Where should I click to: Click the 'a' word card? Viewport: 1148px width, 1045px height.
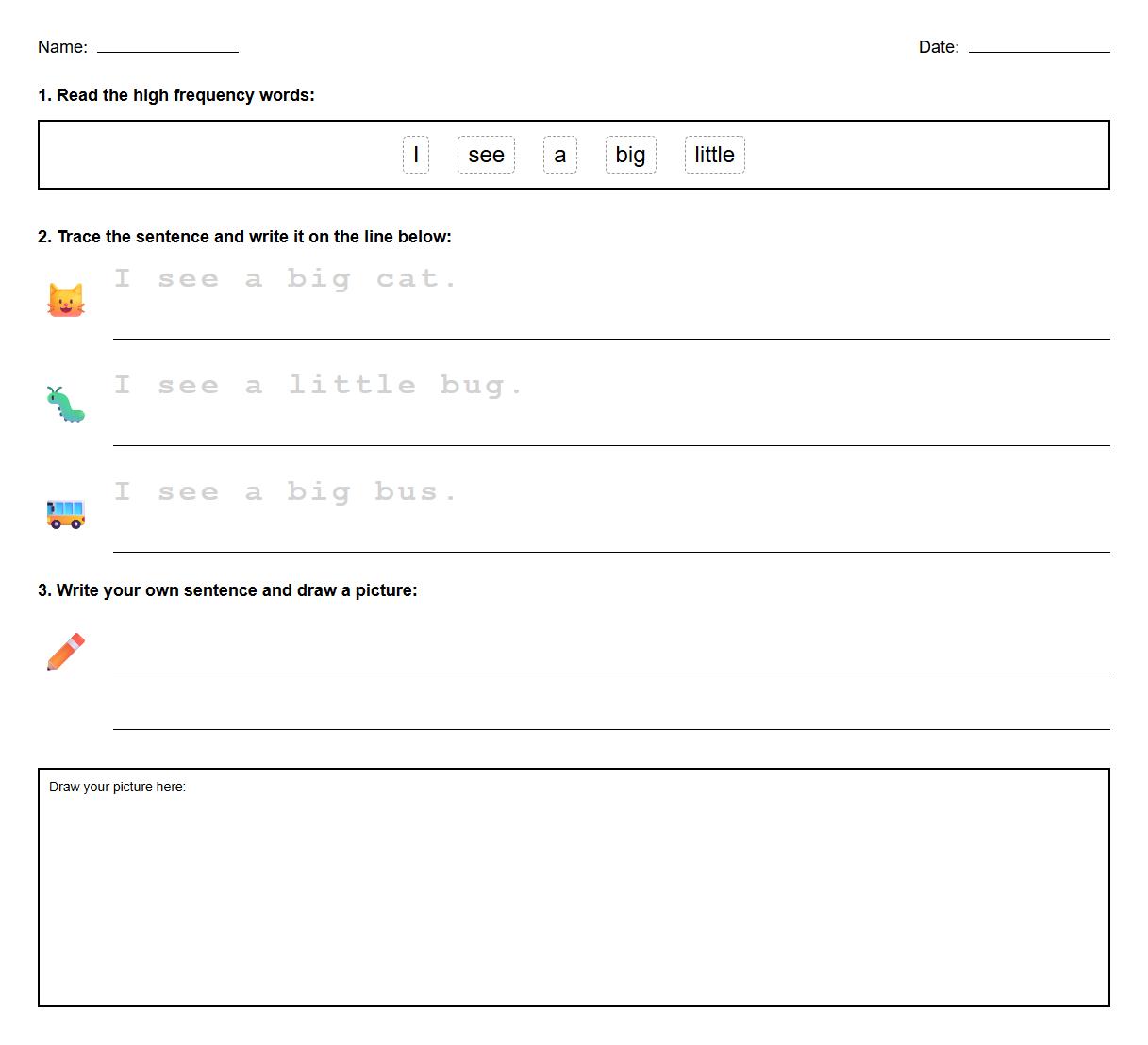click(559, 154)
